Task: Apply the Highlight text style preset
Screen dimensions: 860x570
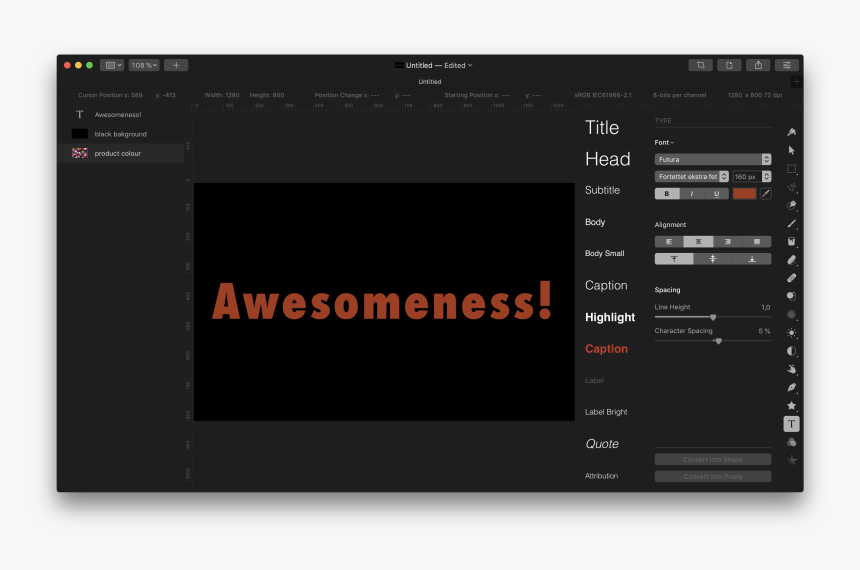Action: point(610,317)
